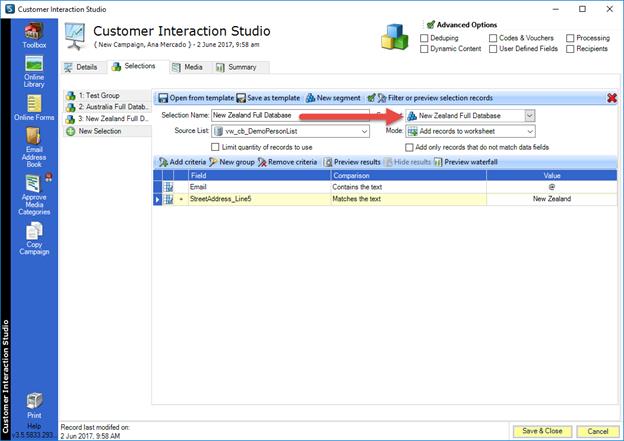
Task: Select 2: Australia Full Database selection
Action: click(x=107, y=107)
